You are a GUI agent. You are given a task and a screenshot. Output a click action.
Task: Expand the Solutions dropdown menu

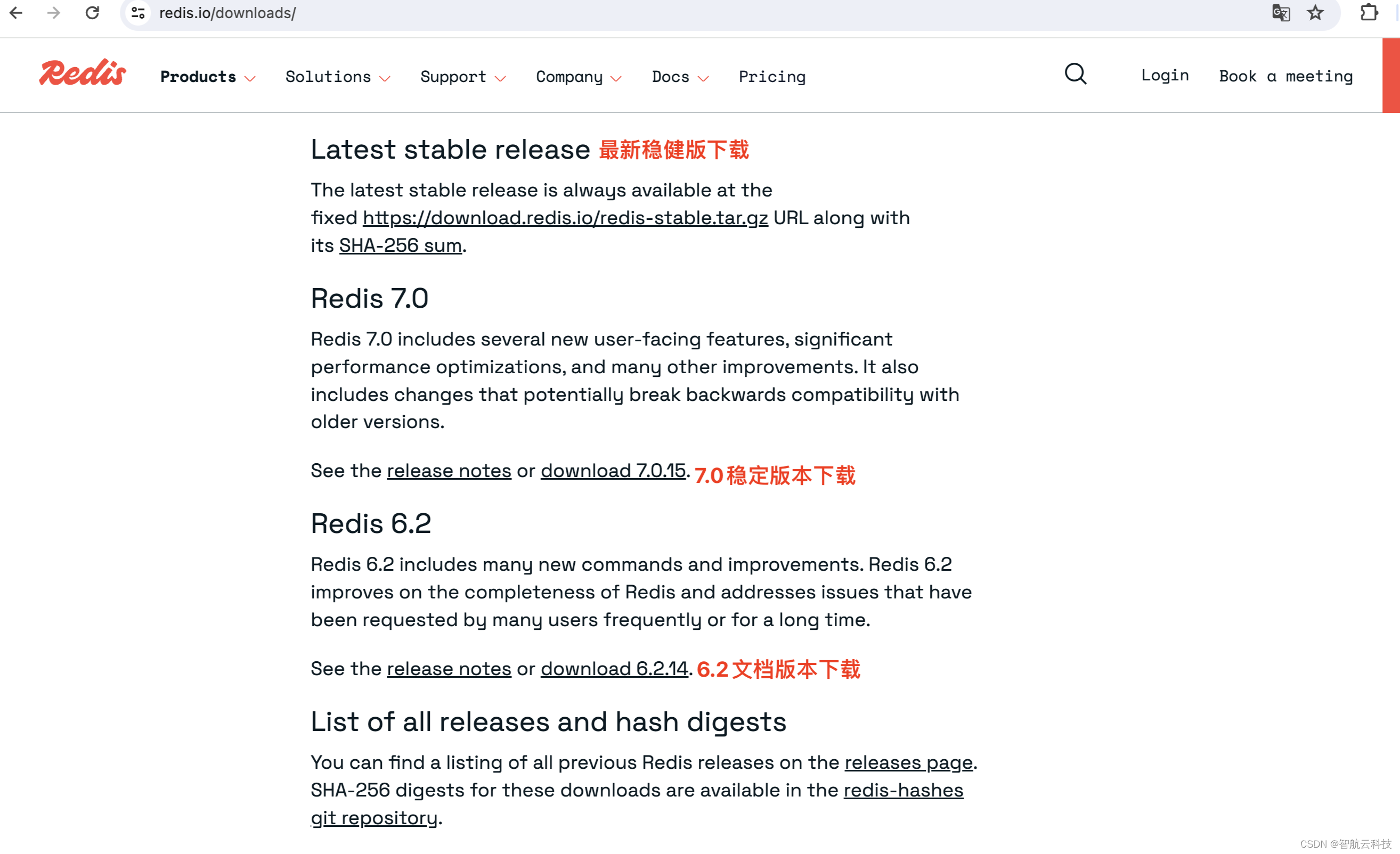pos(338,77)
